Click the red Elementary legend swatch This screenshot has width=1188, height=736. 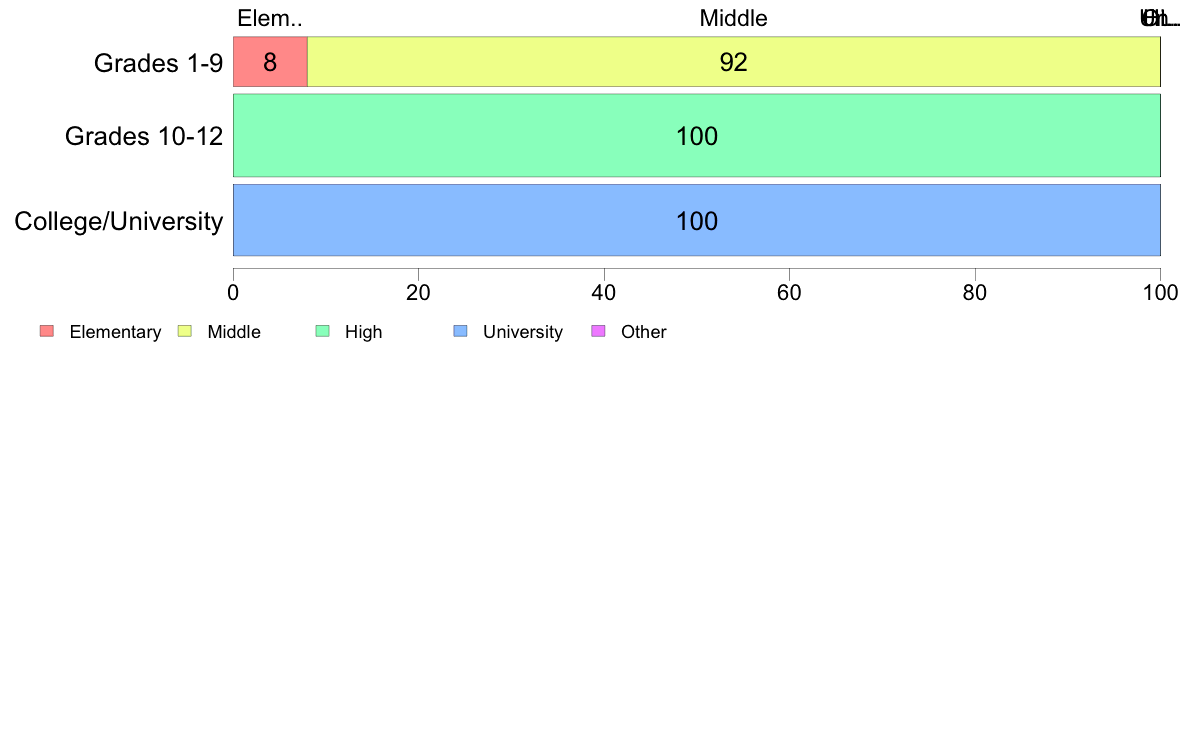47,331
